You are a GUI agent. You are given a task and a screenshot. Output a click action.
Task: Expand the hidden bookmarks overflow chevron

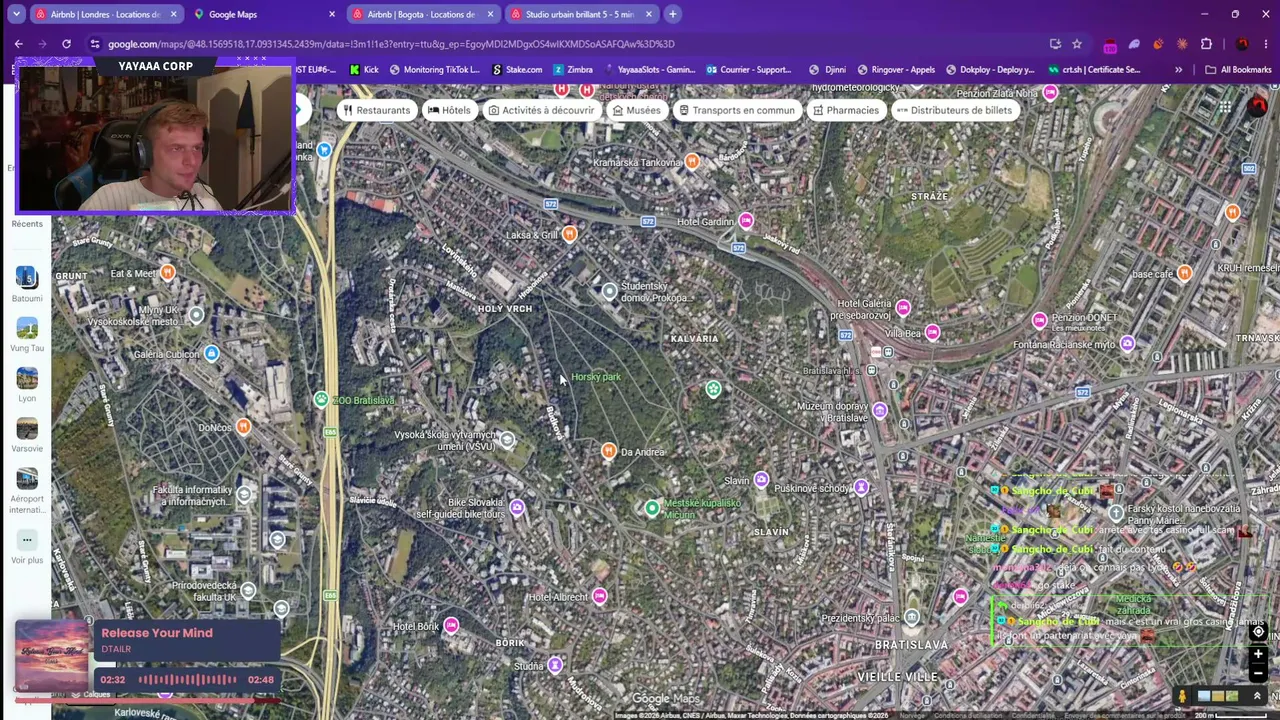[1178, 70]
